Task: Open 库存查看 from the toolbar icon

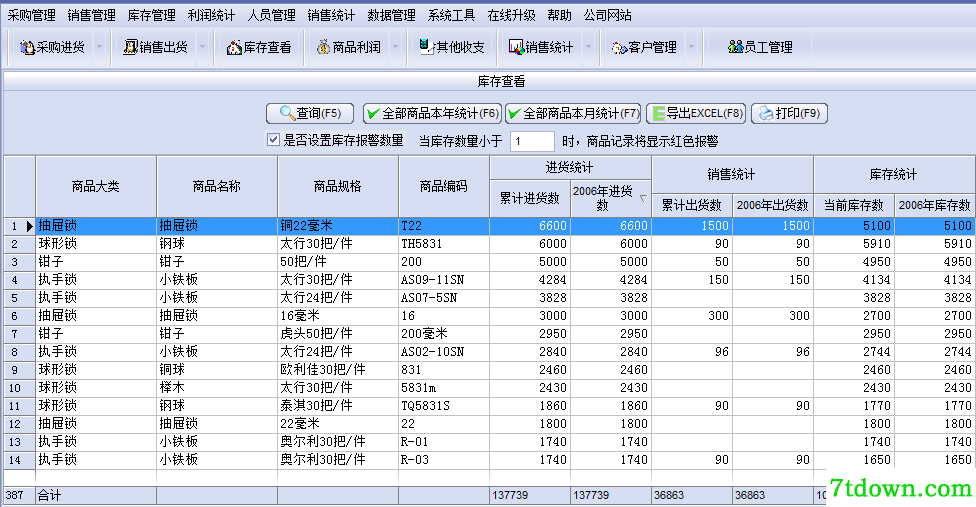Action: [234, 47]
